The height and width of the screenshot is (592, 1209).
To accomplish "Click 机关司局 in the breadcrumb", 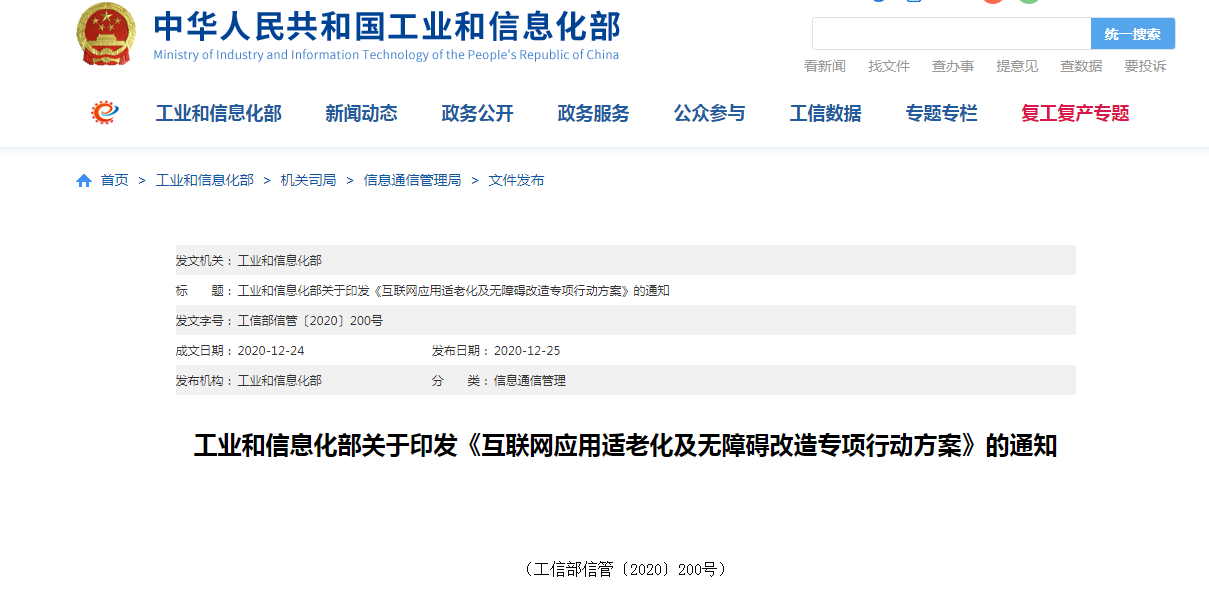I will (x=308, y=181).
